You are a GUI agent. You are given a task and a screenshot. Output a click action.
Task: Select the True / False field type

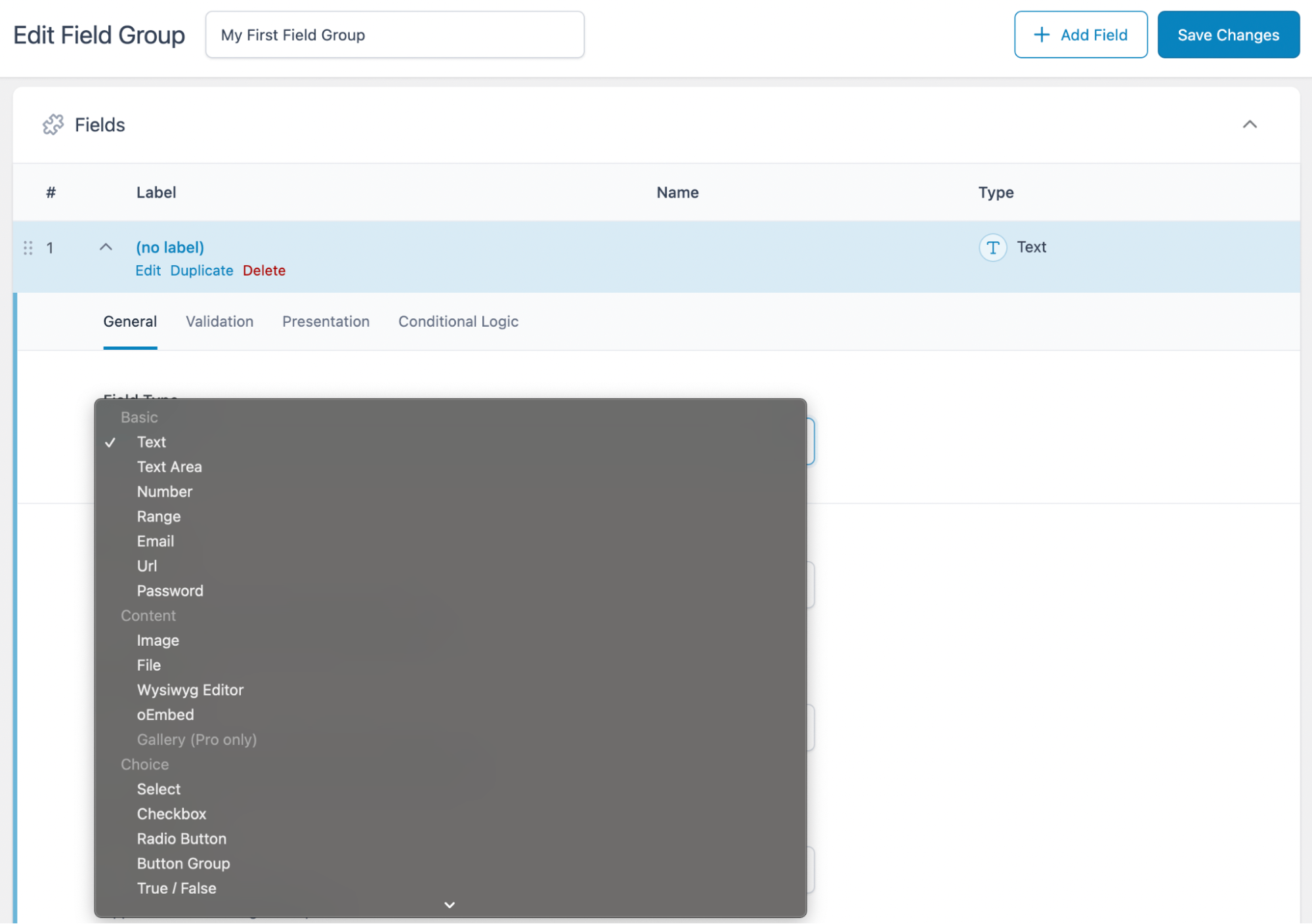pyautogui.click(x=176, y=887)
